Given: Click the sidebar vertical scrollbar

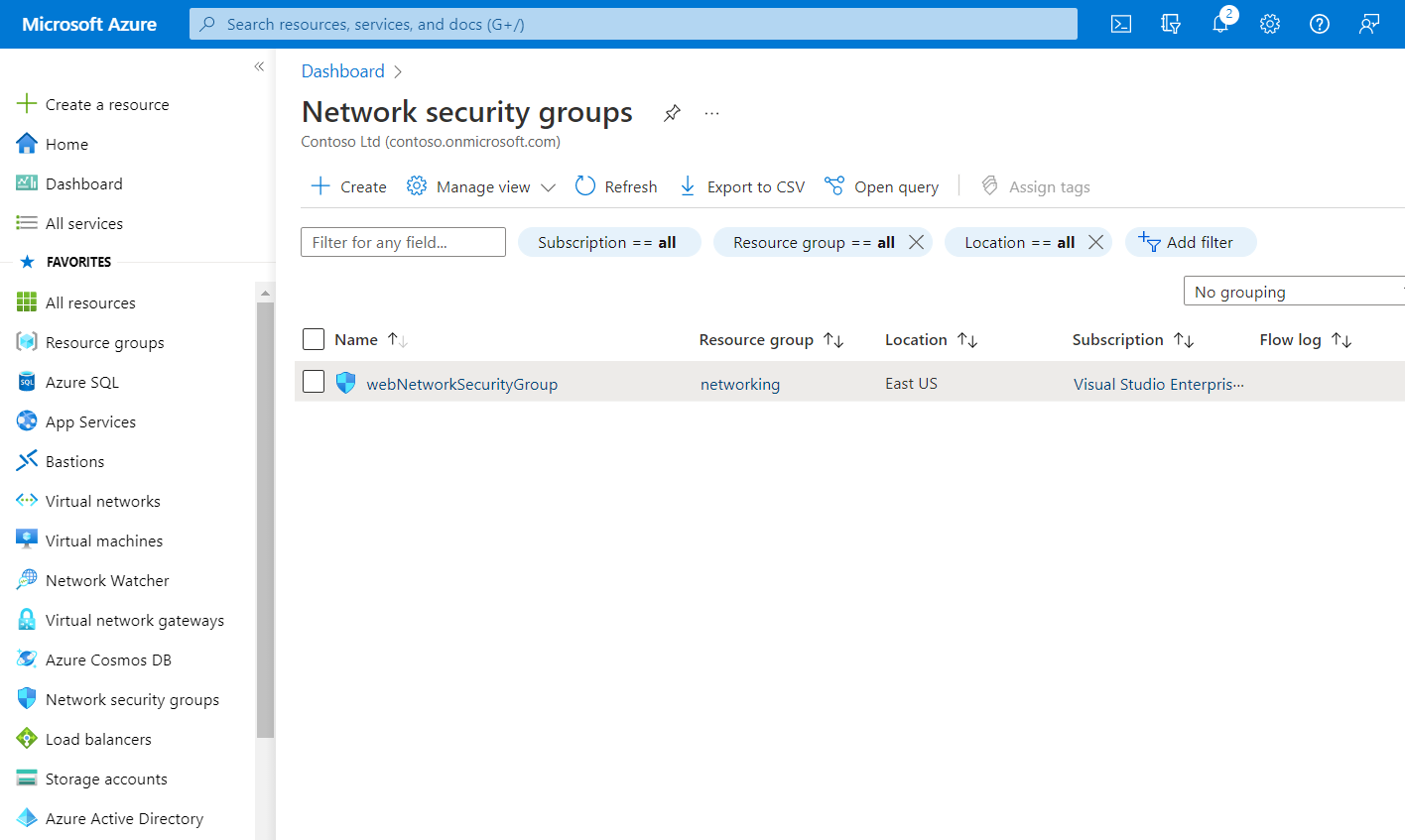Looking at the screenshot, I should point(265,520).
